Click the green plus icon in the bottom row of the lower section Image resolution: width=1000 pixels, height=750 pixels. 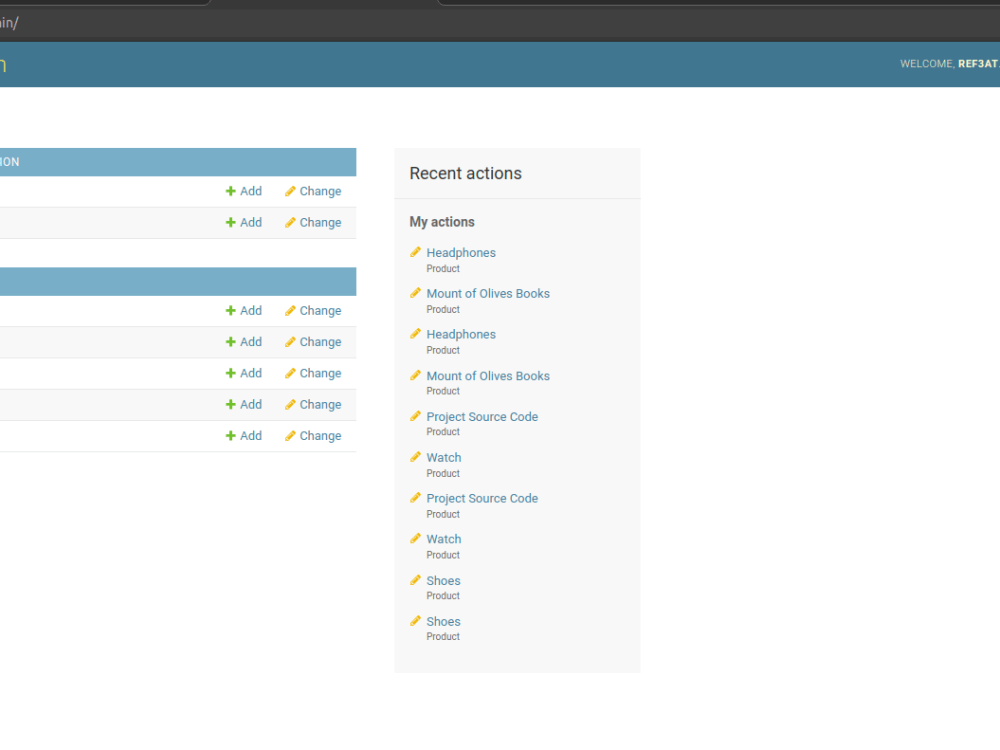tap(231, 435)
